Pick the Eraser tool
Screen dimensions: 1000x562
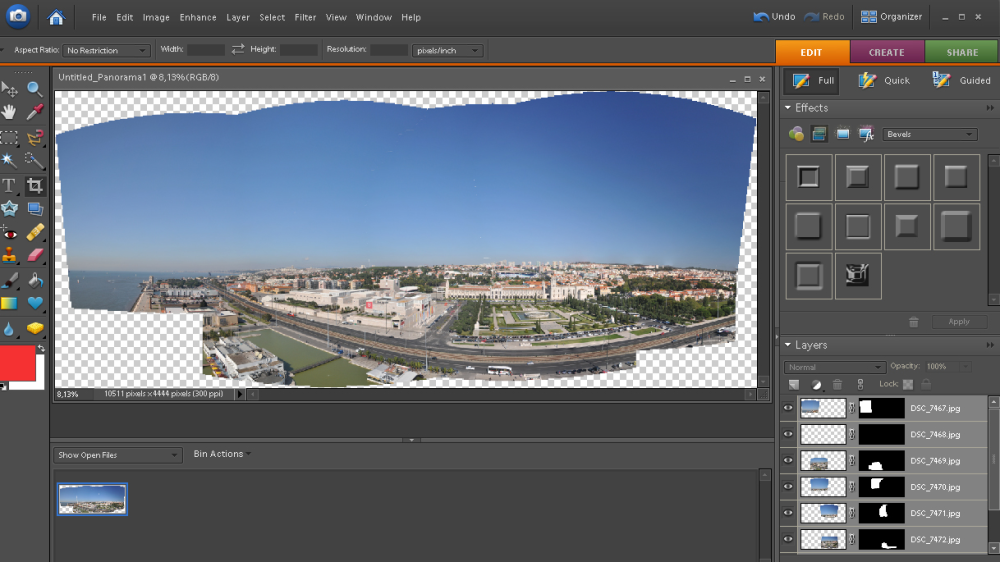click(35, 256)
